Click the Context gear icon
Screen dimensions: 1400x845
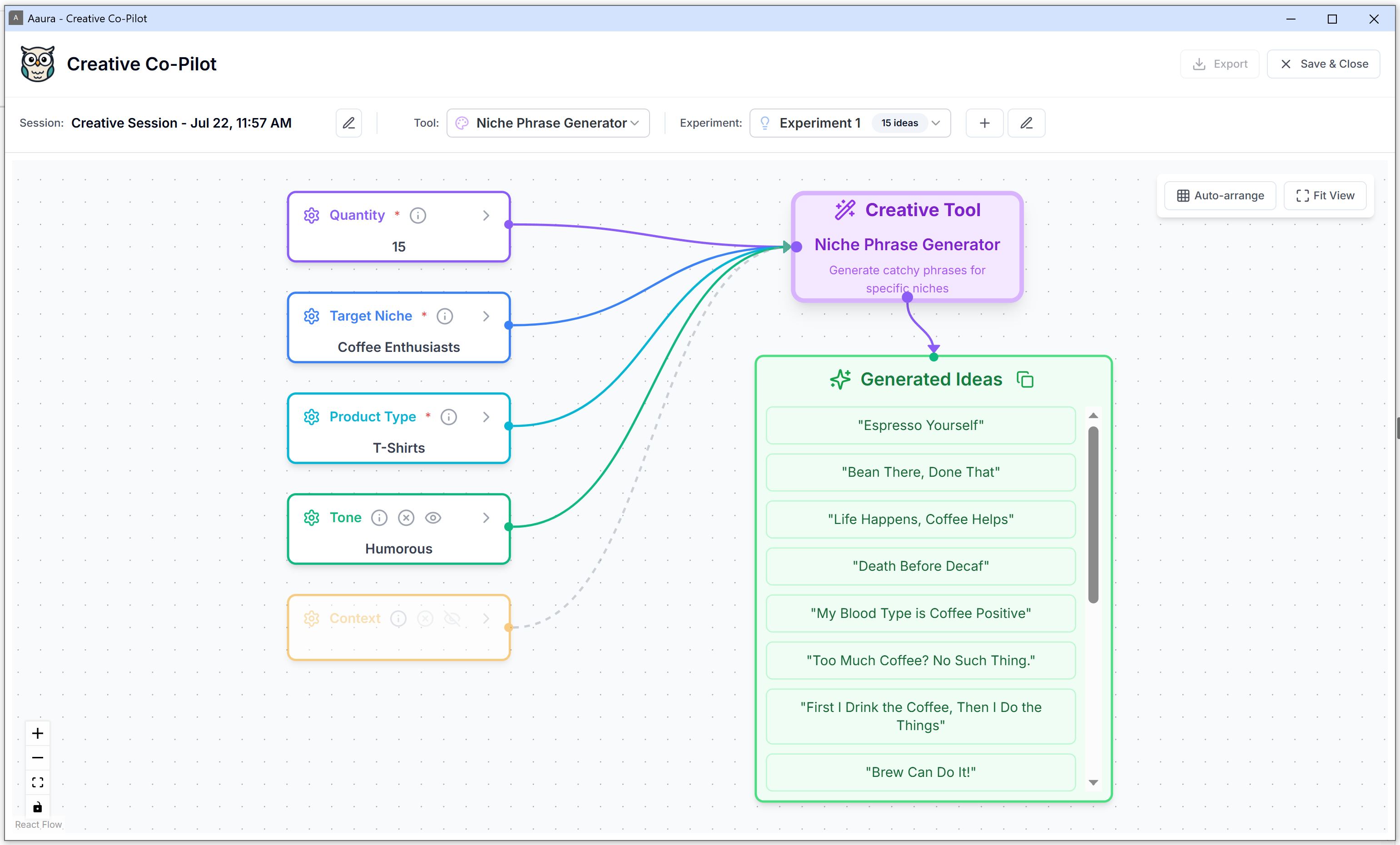click(x=311, y=618)
